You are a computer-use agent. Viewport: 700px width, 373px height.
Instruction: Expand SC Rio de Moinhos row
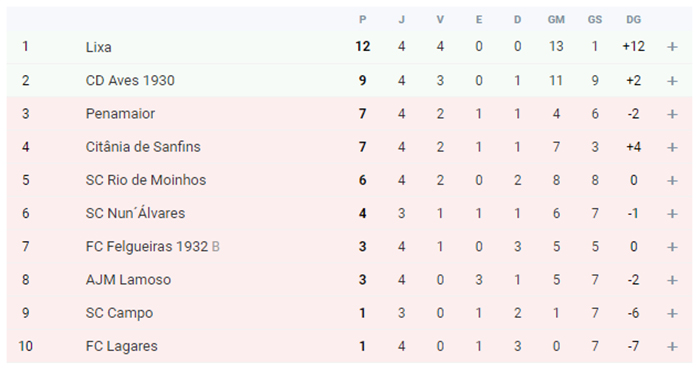[672, 181]
